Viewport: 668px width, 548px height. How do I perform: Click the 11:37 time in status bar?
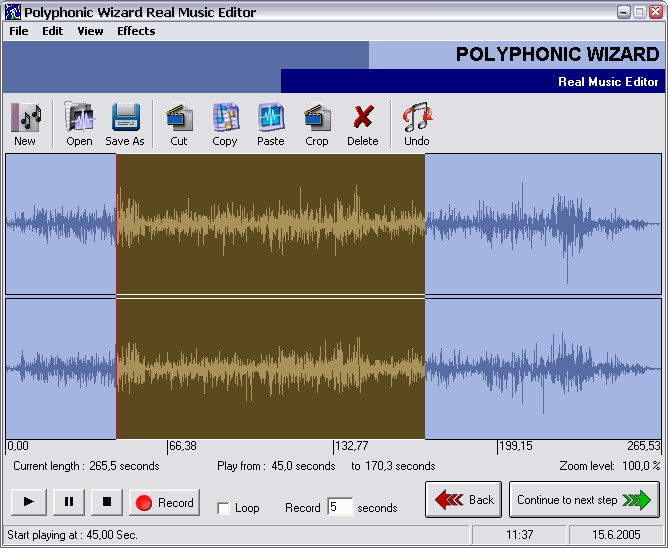519,534
